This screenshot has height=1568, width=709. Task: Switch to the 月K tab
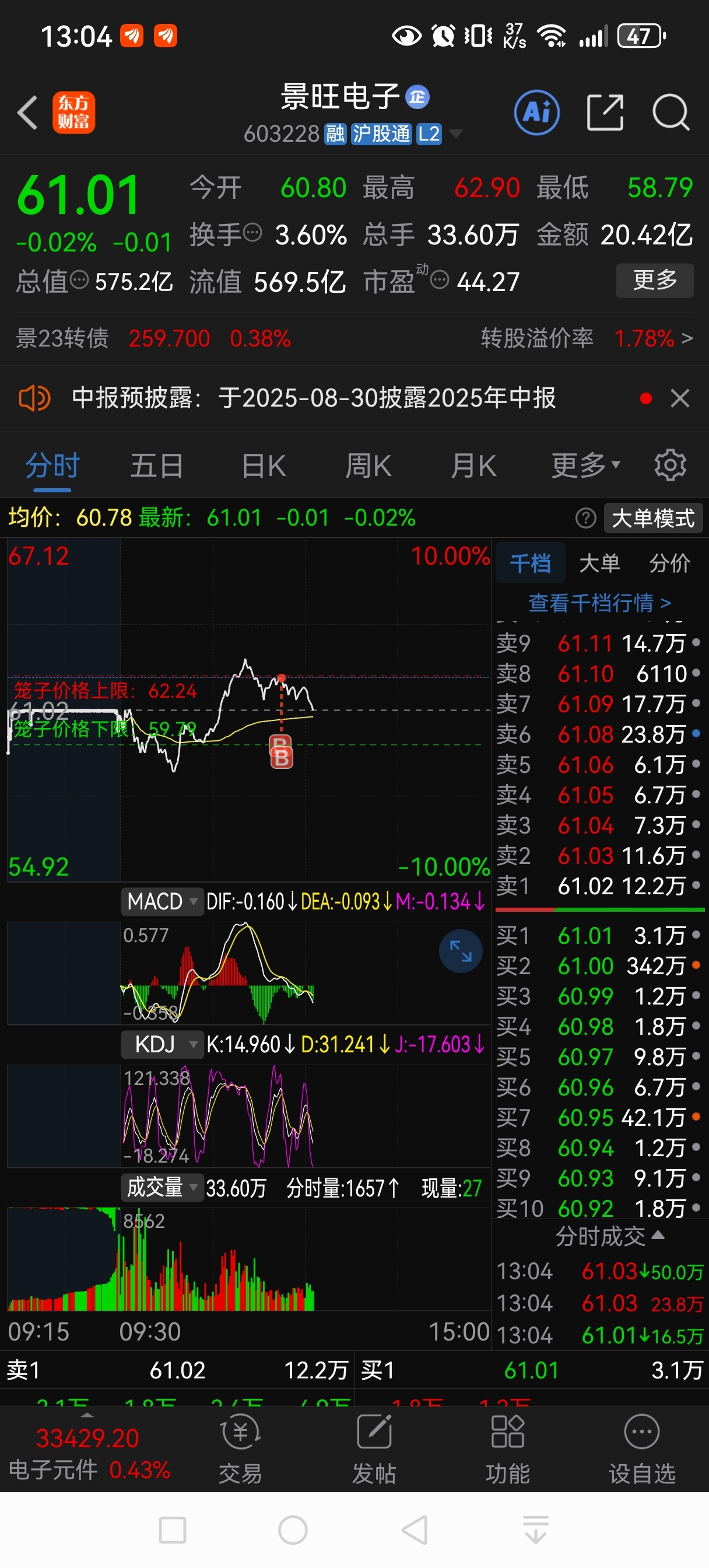click(473, 466)
